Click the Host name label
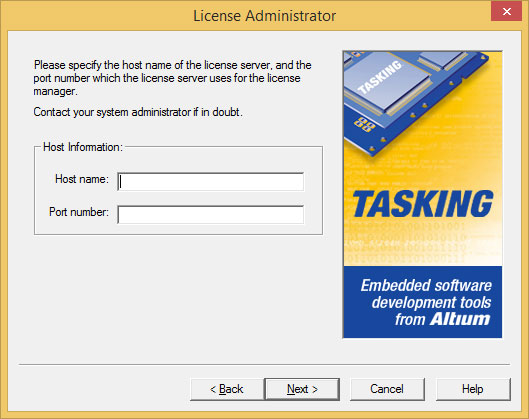The image size is (529, 419). [x=82, y=179]
